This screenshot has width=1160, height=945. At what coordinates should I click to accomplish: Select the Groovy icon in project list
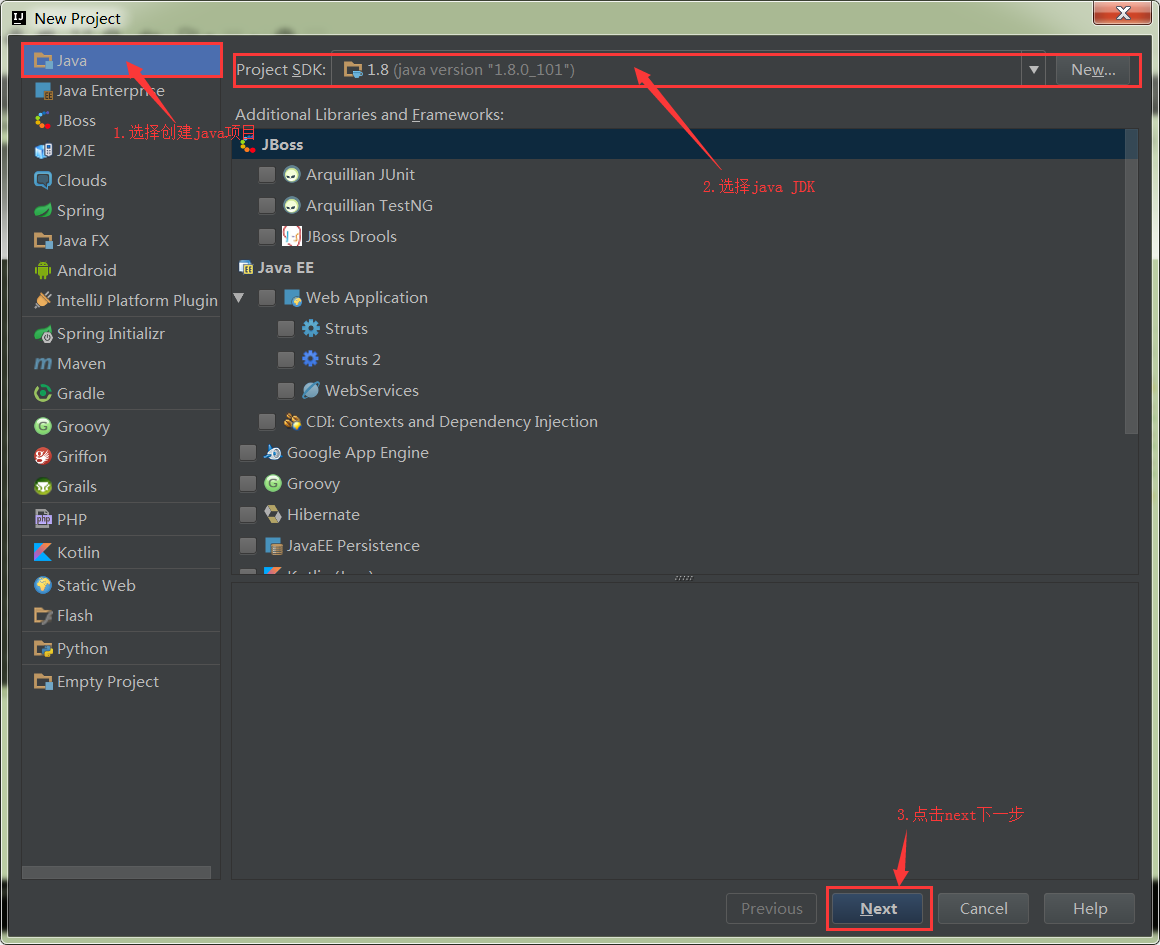point(43,427)
